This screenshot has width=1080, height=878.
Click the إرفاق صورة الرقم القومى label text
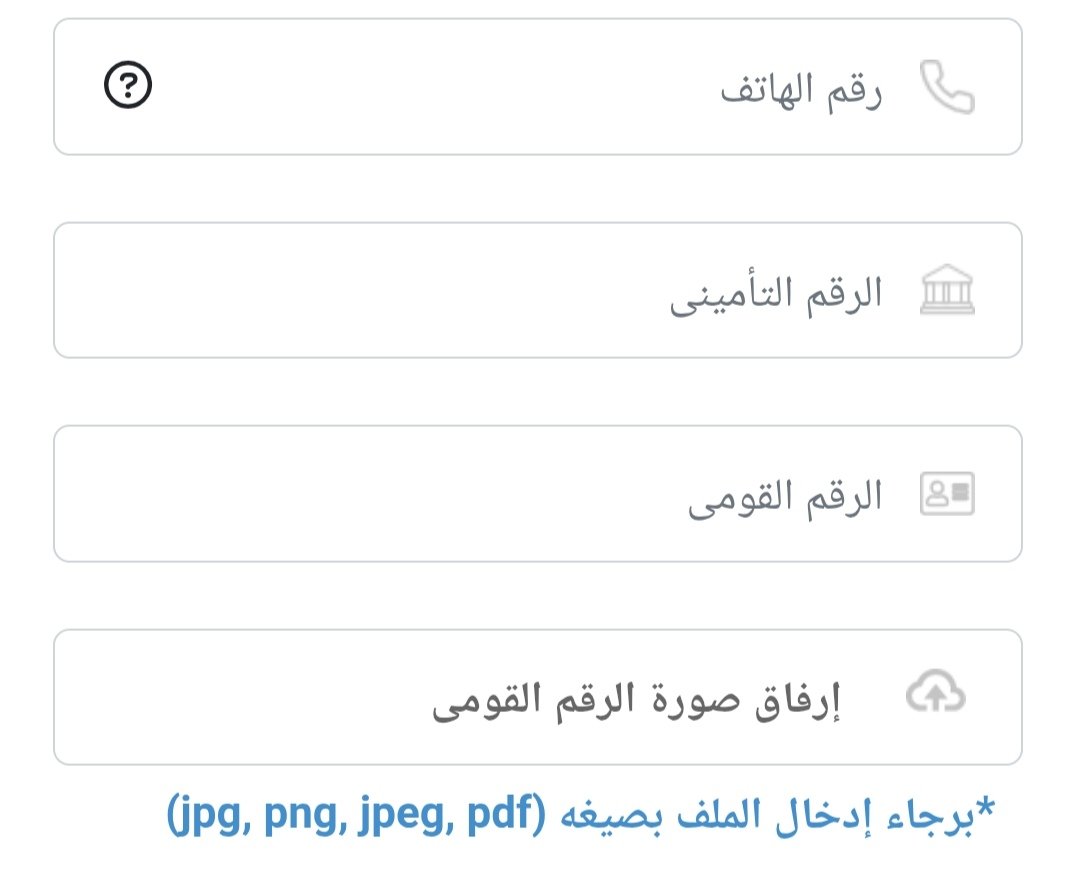point(636,700)
